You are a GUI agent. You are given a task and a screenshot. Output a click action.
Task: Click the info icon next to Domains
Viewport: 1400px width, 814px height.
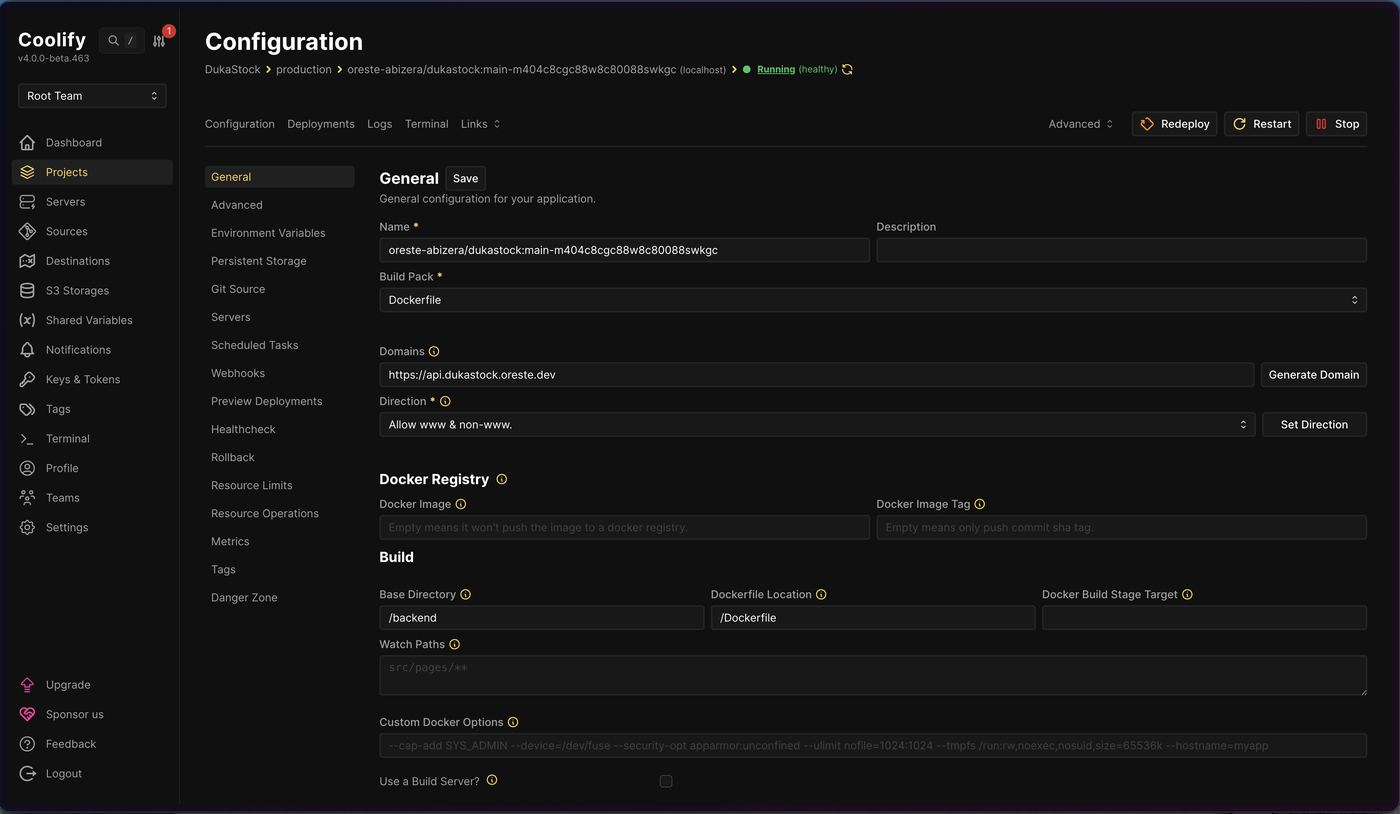[434, 351]
